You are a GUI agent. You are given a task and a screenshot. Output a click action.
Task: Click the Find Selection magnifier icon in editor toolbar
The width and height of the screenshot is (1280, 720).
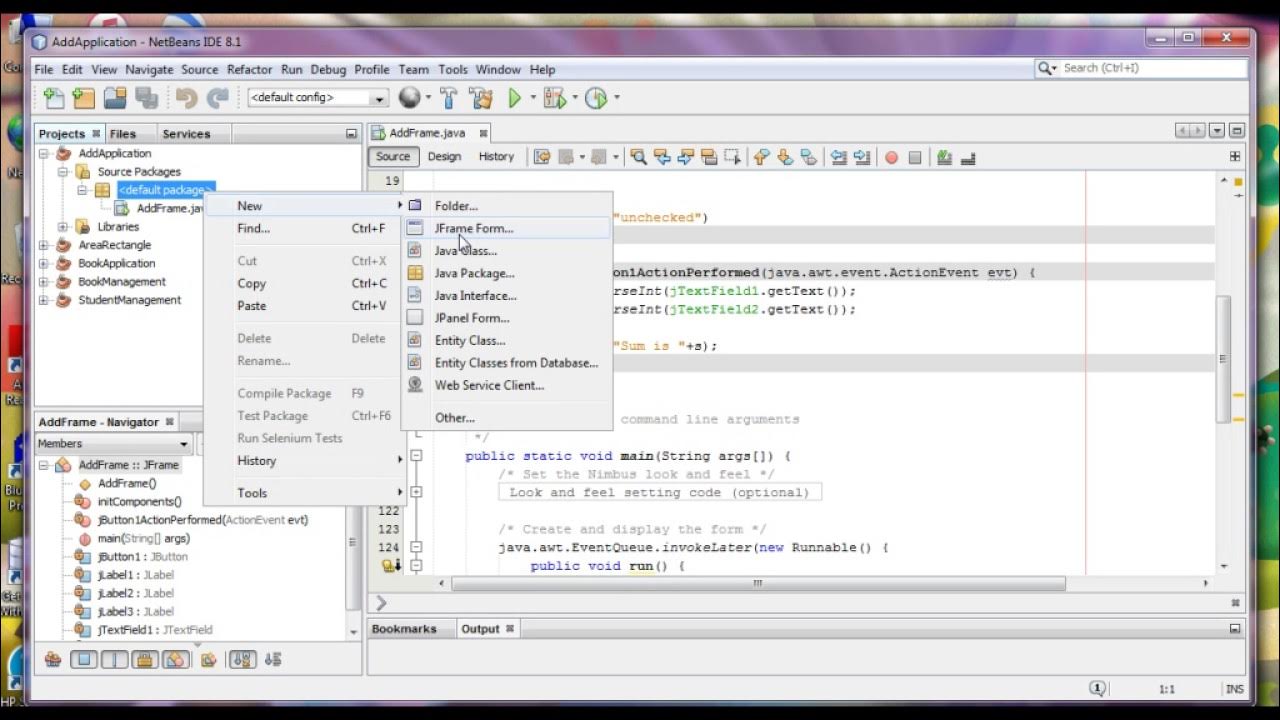(638, 157)
